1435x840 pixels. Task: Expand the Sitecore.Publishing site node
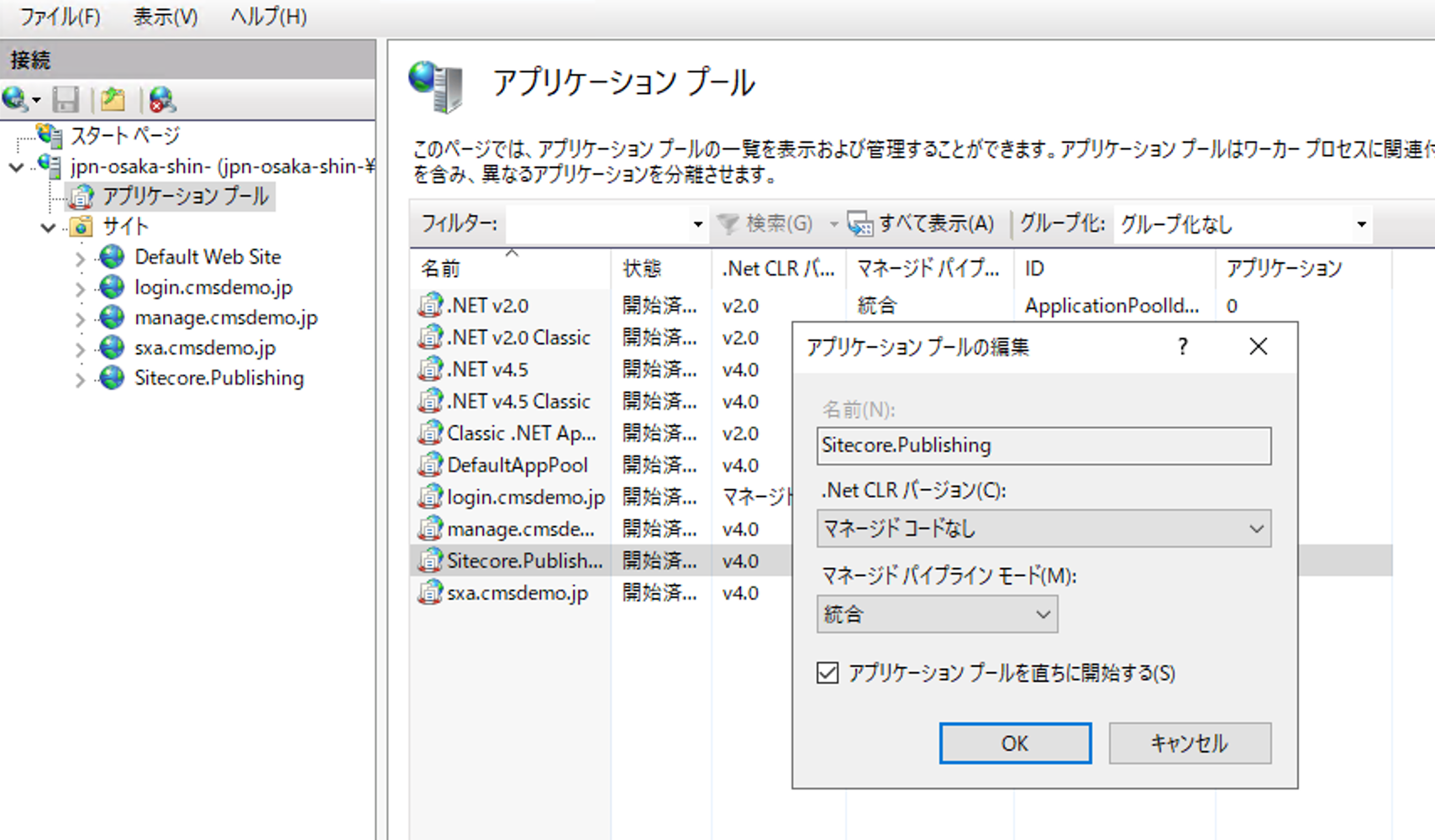[x=80, y=380]
